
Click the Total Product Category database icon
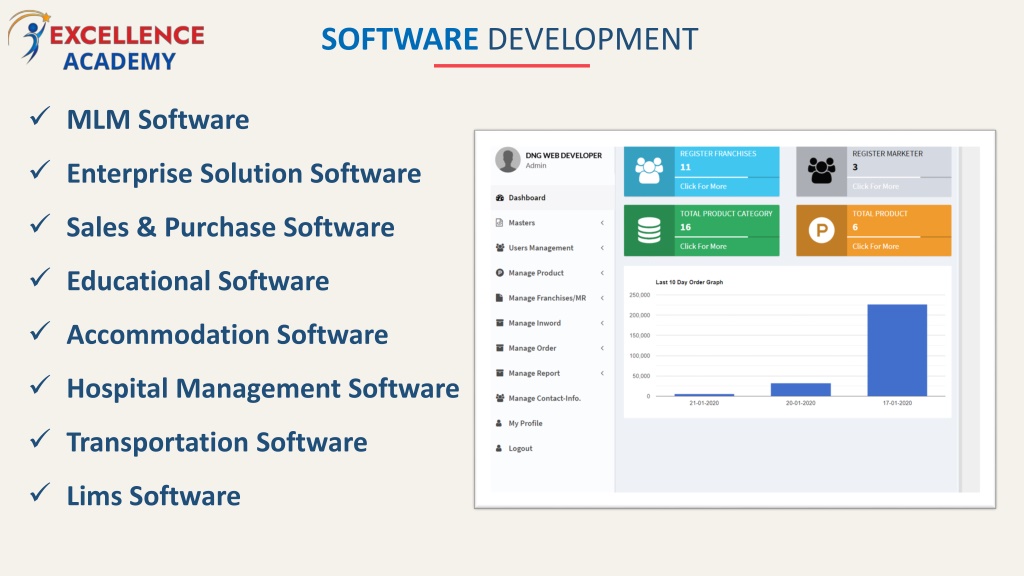click(x=649, y=231)
